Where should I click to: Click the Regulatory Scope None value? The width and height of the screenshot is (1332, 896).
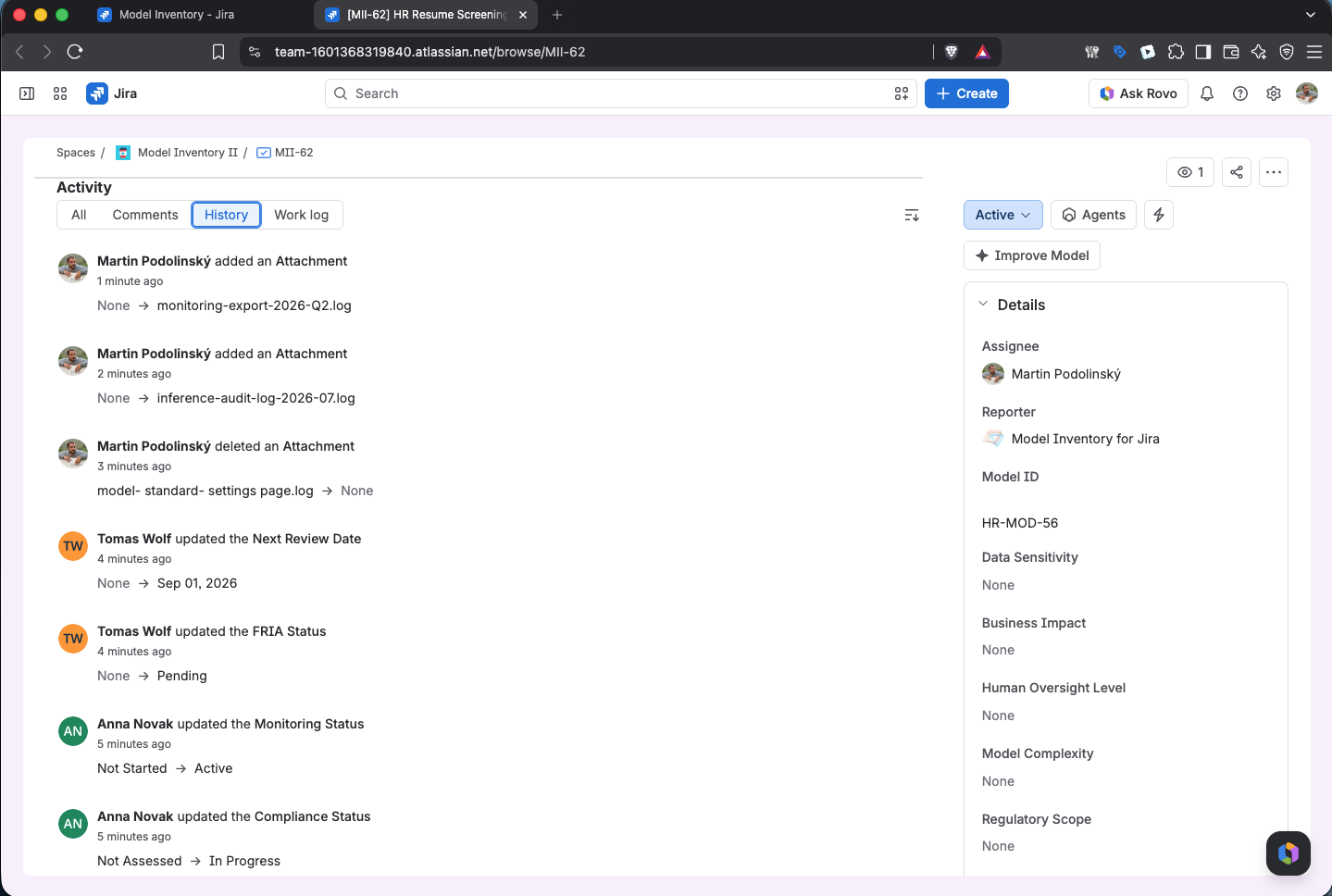pos(998,846)
